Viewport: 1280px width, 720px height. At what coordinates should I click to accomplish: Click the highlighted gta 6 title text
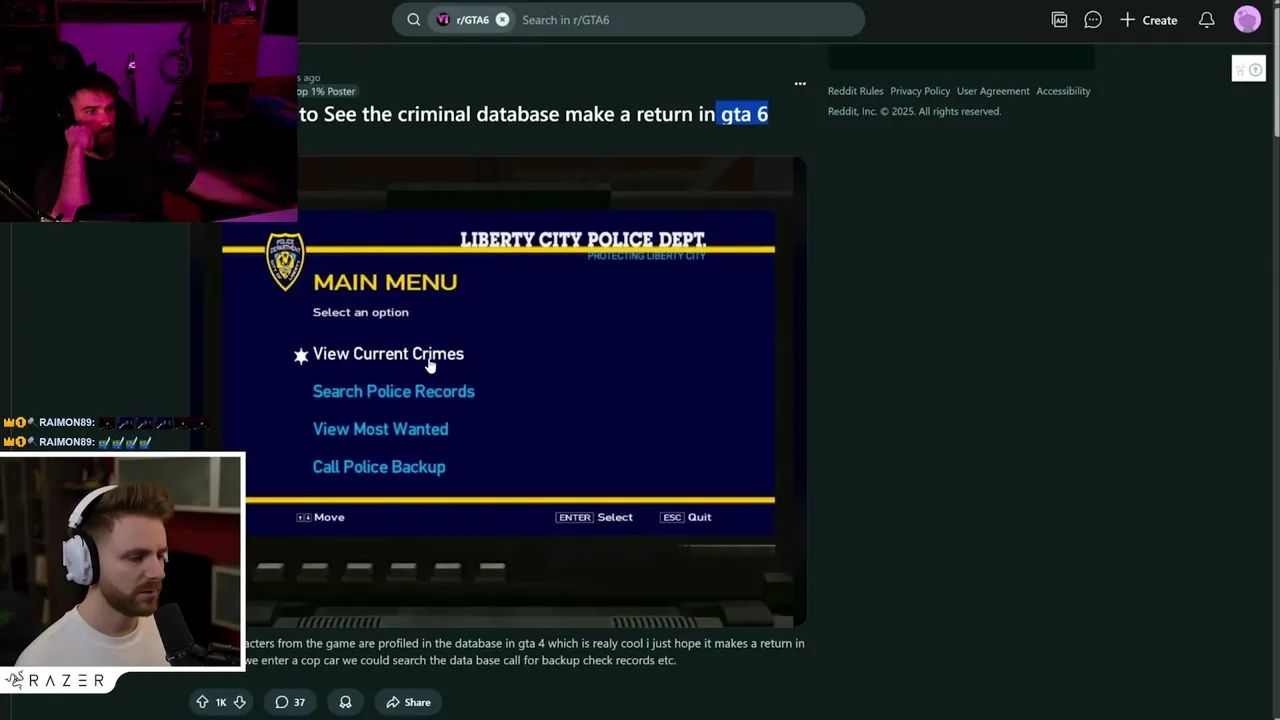744,114
